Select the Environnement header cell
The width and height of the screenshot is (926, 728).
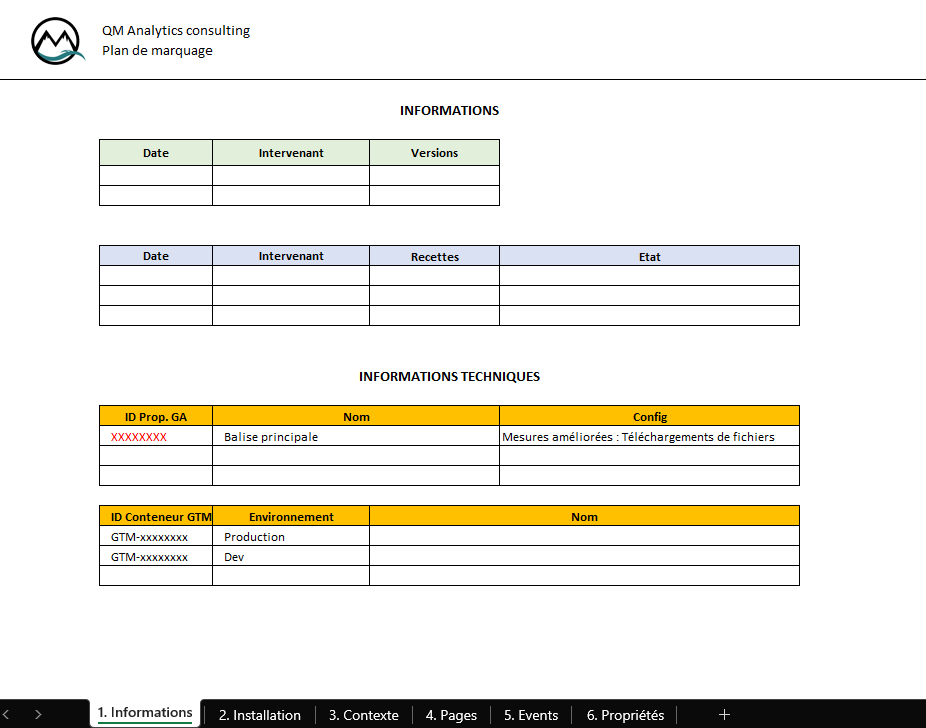pos(291,516)
